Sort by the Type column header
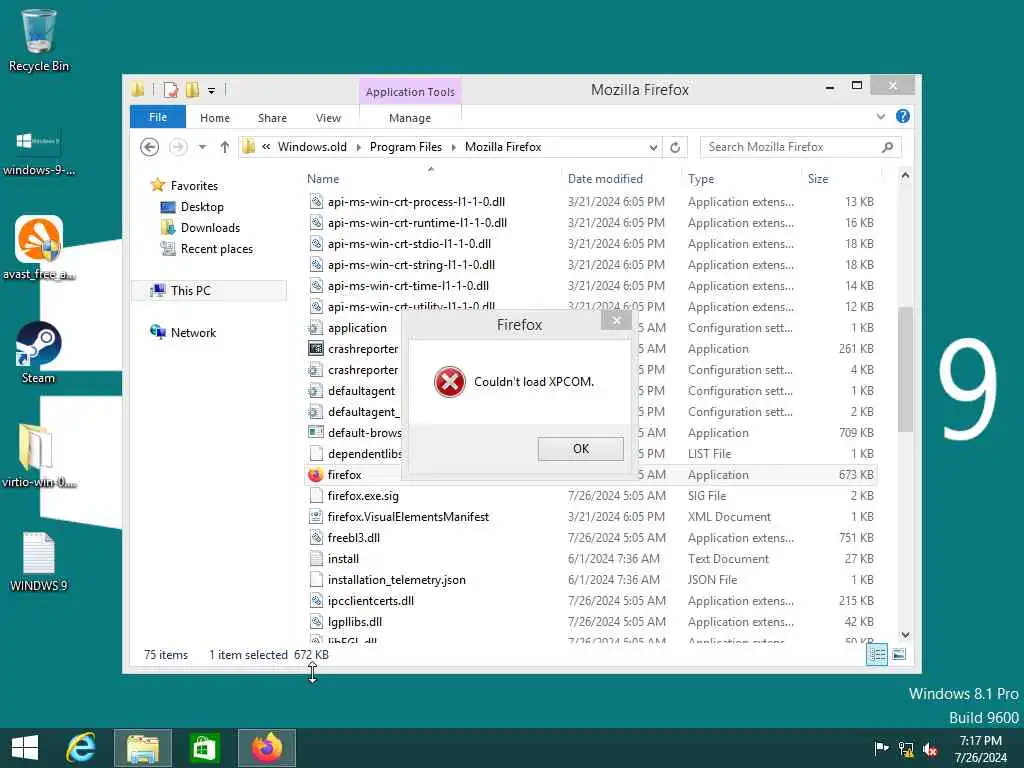 pyautogui.click(x=701, y=179)
